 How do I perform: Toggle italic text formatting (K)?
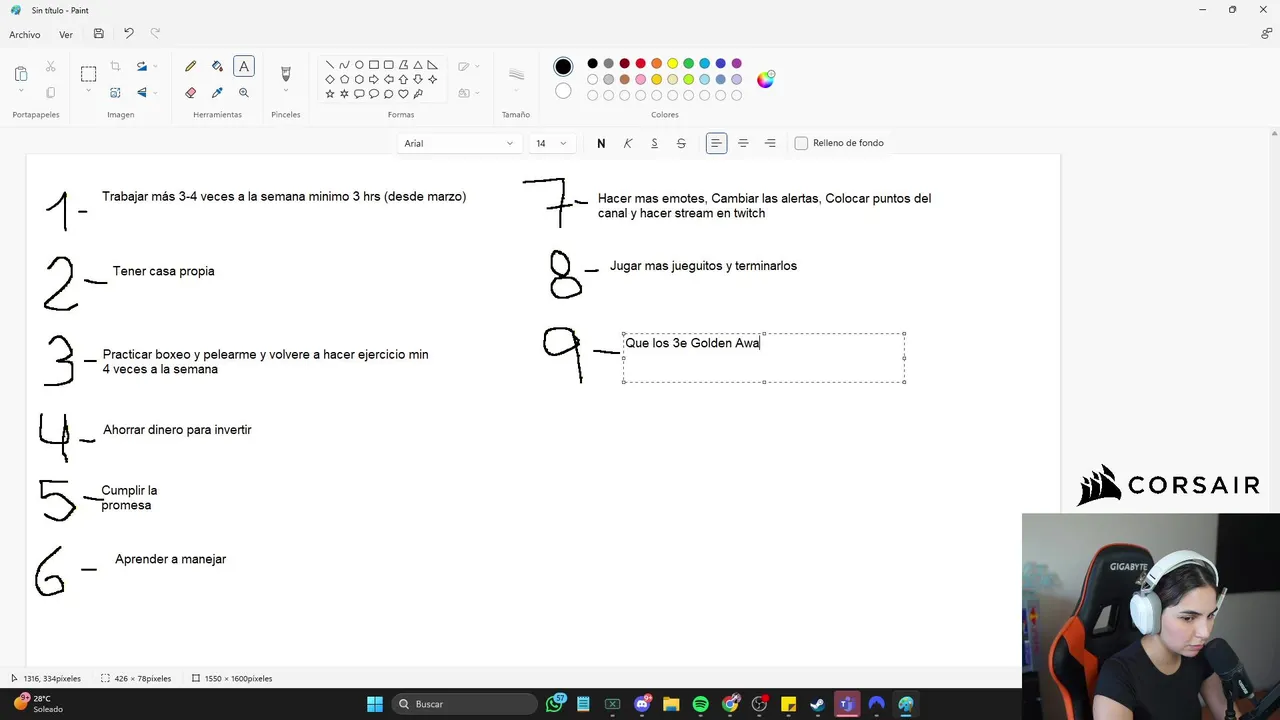(628, 143)
